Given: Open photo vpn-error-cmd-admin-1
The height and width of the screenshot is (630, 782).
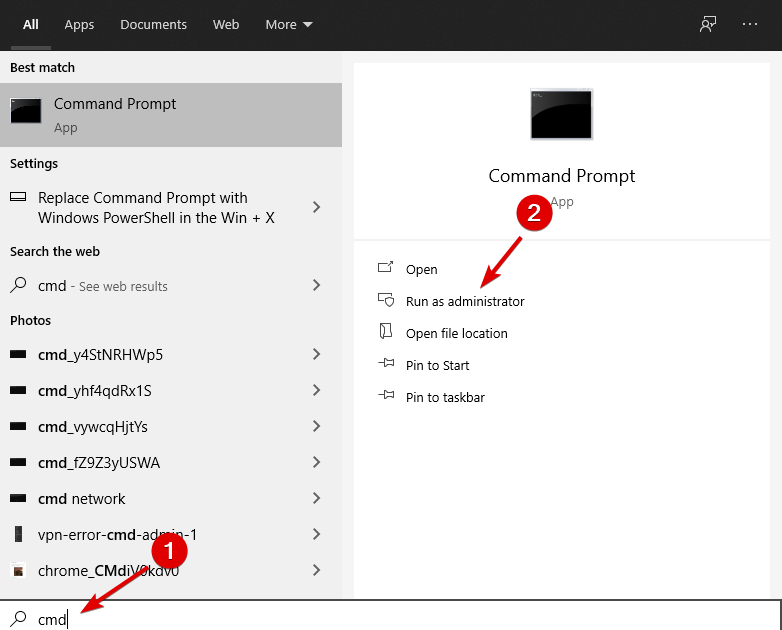Looking at the screenshot, I should coord(171,534).
